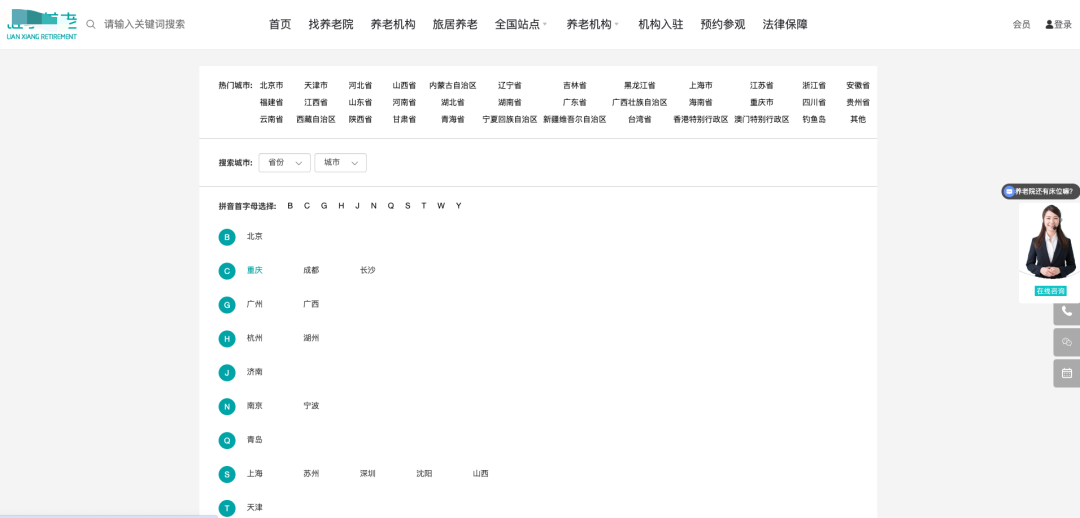
Task: Select the letter S circle badge
Action: pos(227,474)
